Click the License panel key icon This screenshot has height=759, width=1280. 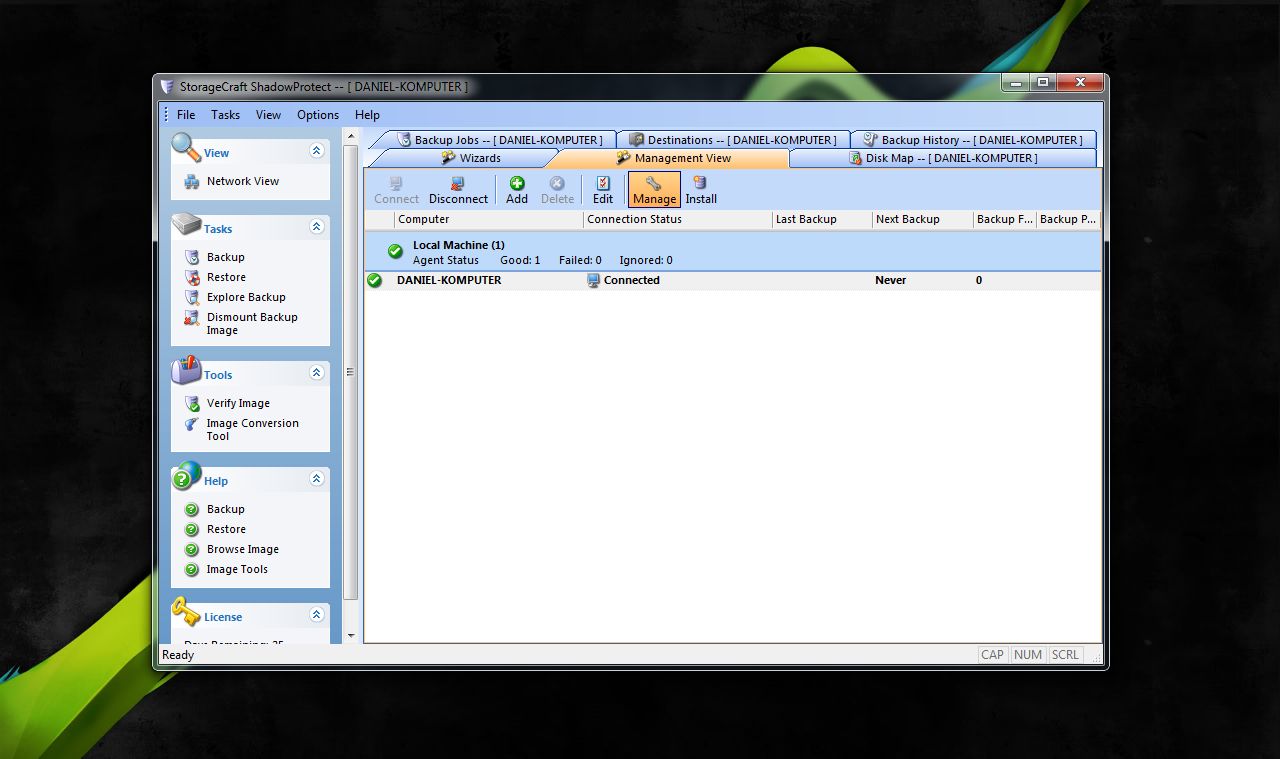[x=186, y=612]
